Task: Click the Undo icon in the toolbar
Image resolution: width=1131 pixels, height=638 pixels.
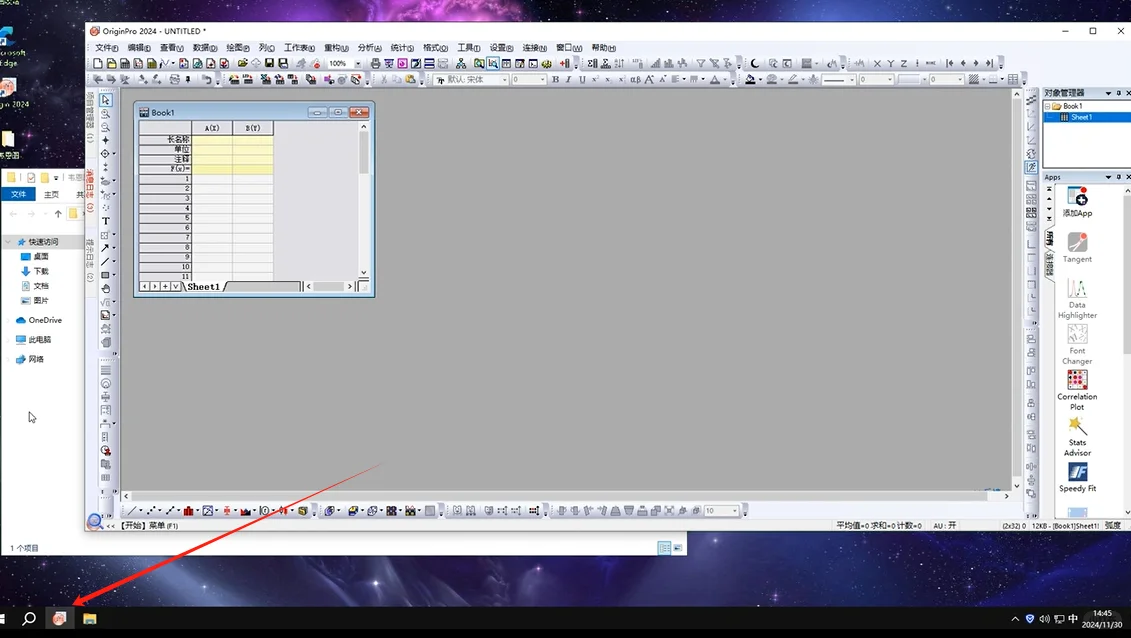Action: pos(206,79)
